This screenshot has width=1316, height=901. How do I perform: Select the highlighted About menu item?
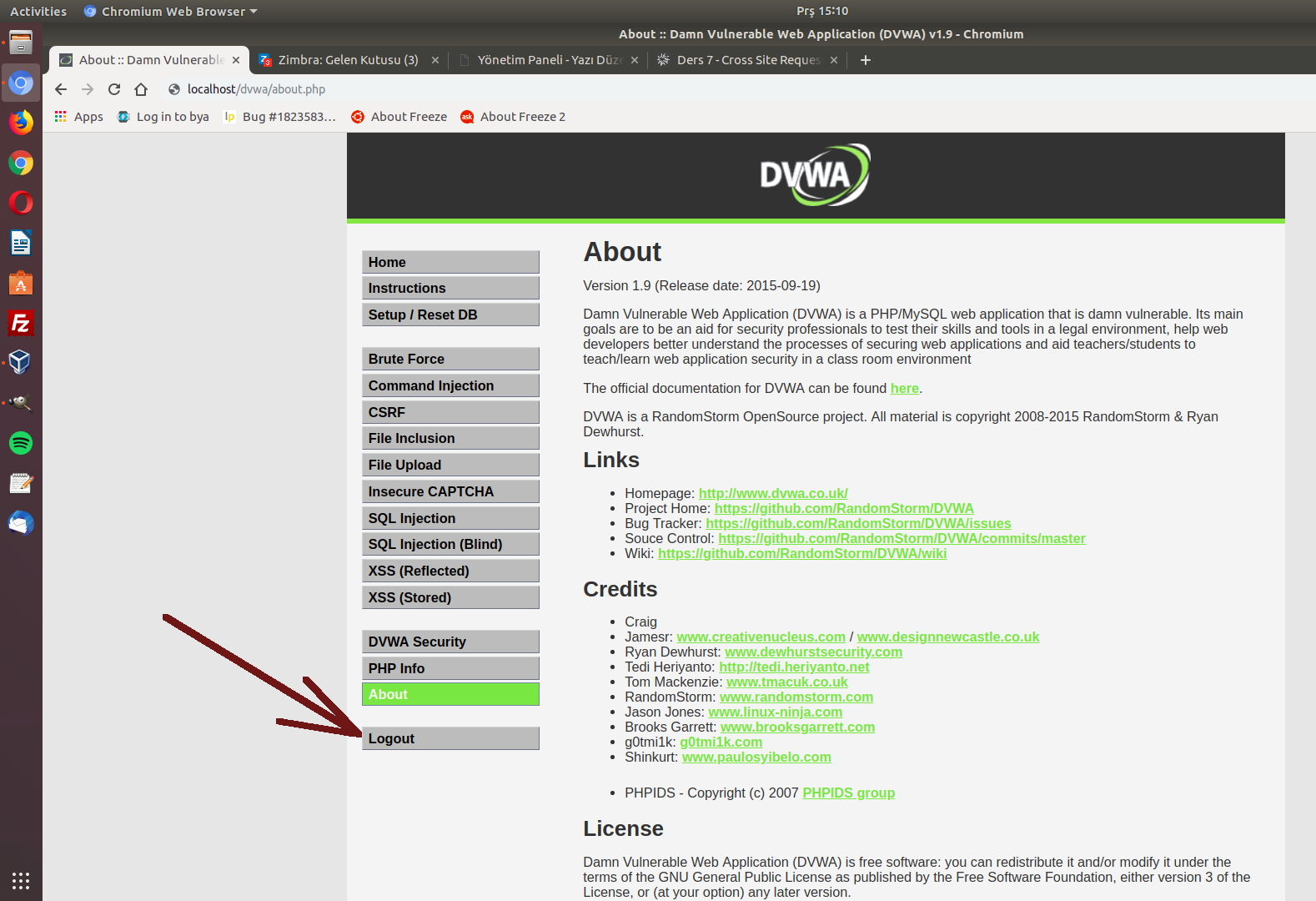coord(450,694)
